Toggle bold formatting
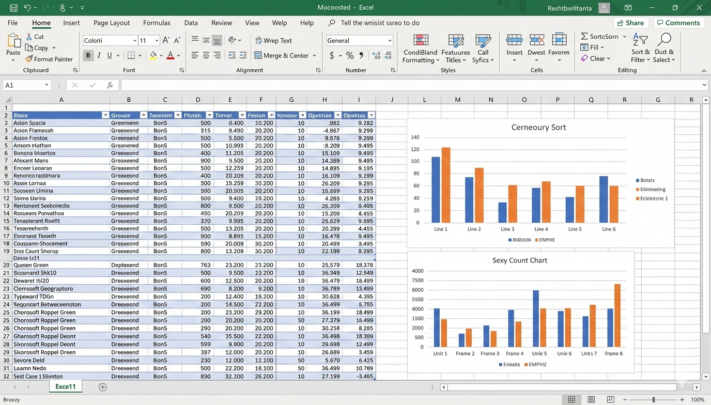The width and height of the screenshot is (711, 405). point(88,56)
